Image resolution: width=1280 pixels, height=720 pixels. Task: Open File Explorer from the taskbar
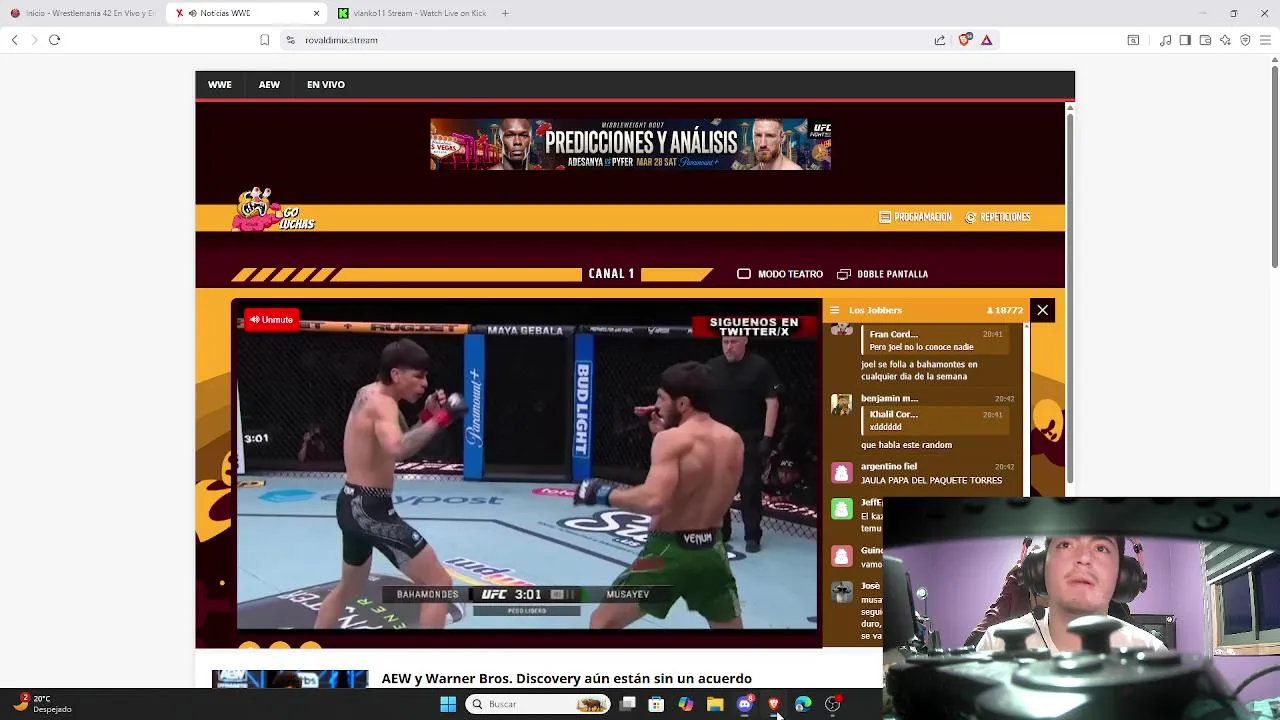pos(715,704)
